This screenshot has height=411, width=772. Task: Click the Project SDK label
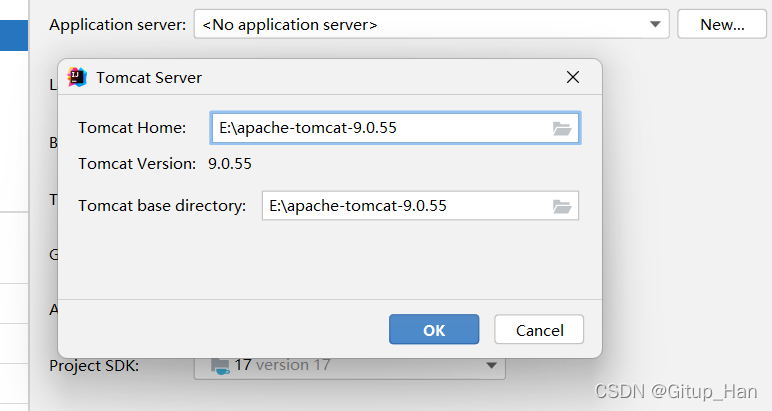[94, 366]
